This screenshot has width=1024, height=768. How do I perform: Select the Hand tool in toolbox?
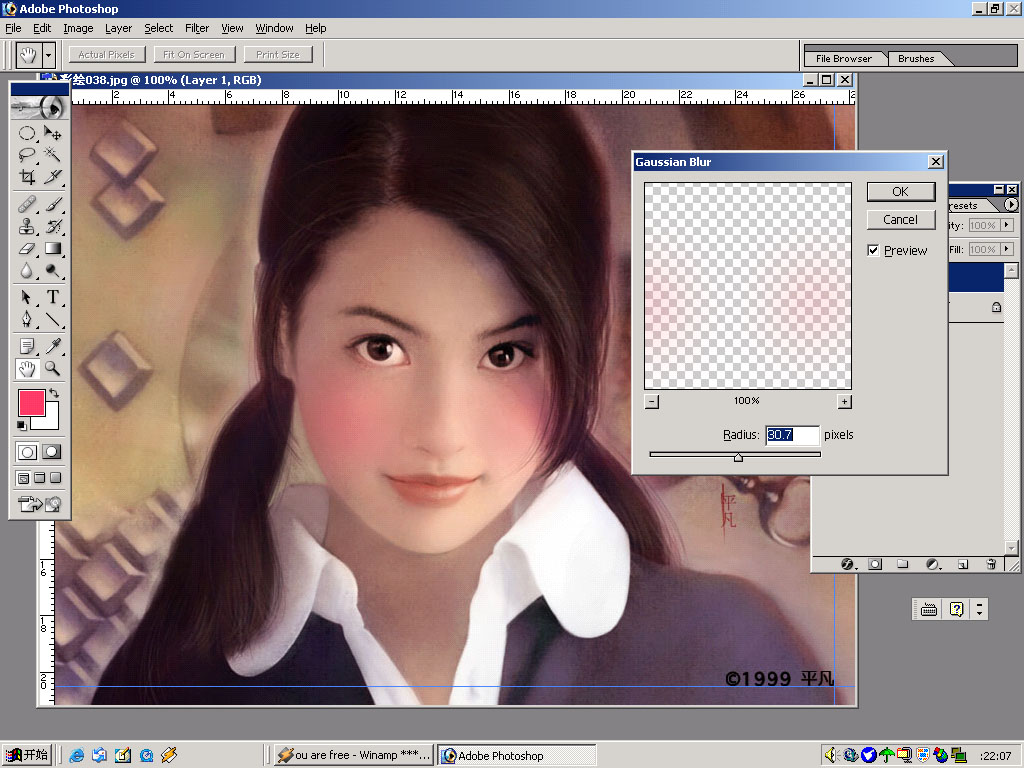[27, 369]
